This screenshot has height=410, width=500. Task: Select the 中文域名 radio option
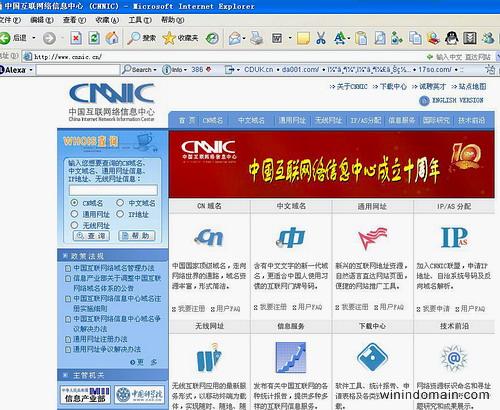120,203
